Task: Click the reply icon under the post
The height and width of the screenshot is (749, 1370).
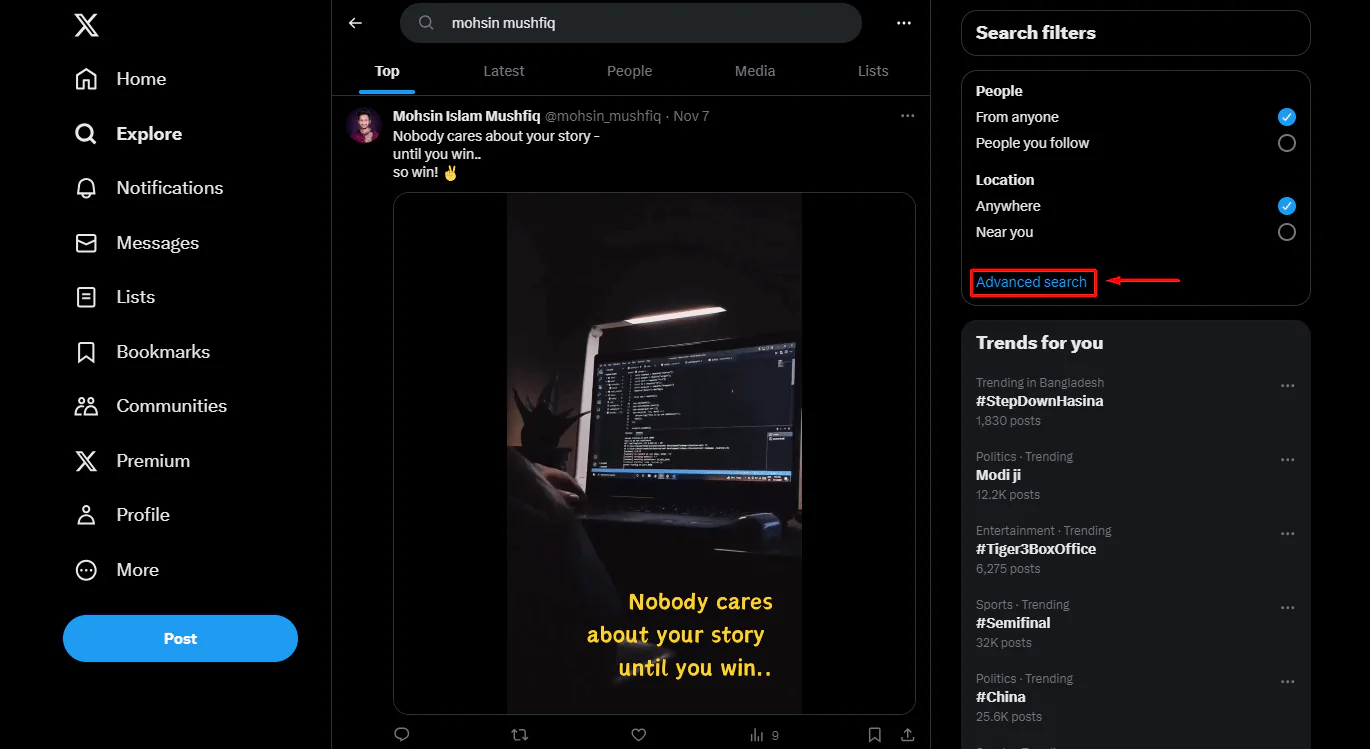Action: click(x=402, y=735)
